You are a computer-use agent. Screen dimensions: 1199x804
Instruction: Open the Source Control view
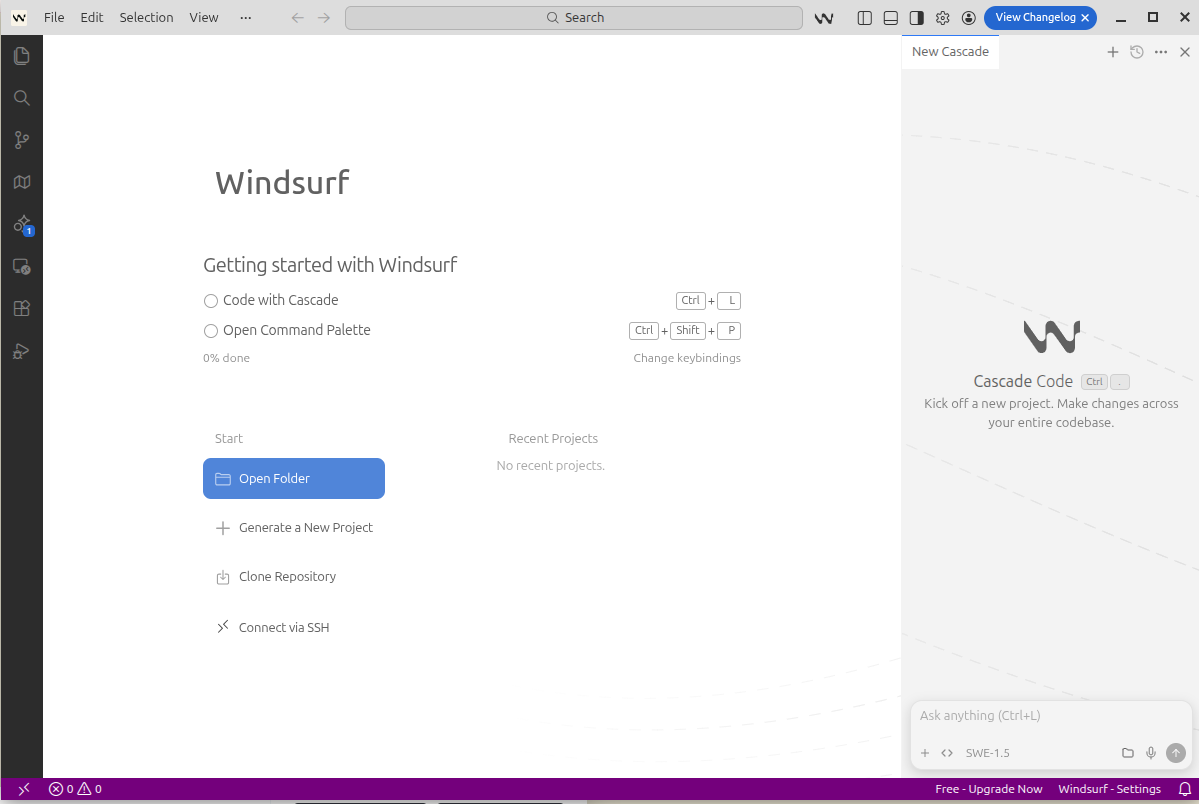coord(21,140)
